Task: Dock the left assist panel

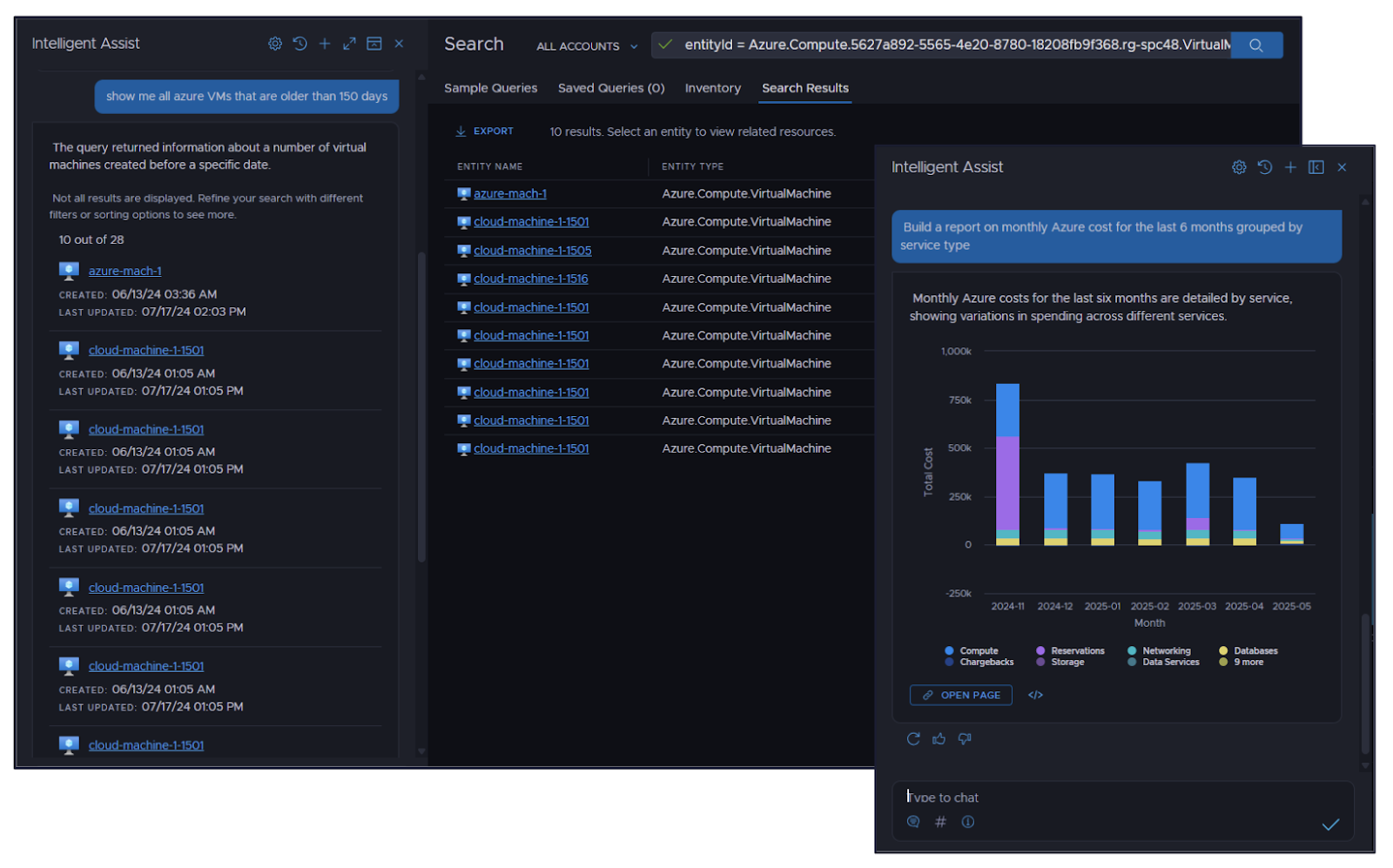Action: click(x=374, y=44)
